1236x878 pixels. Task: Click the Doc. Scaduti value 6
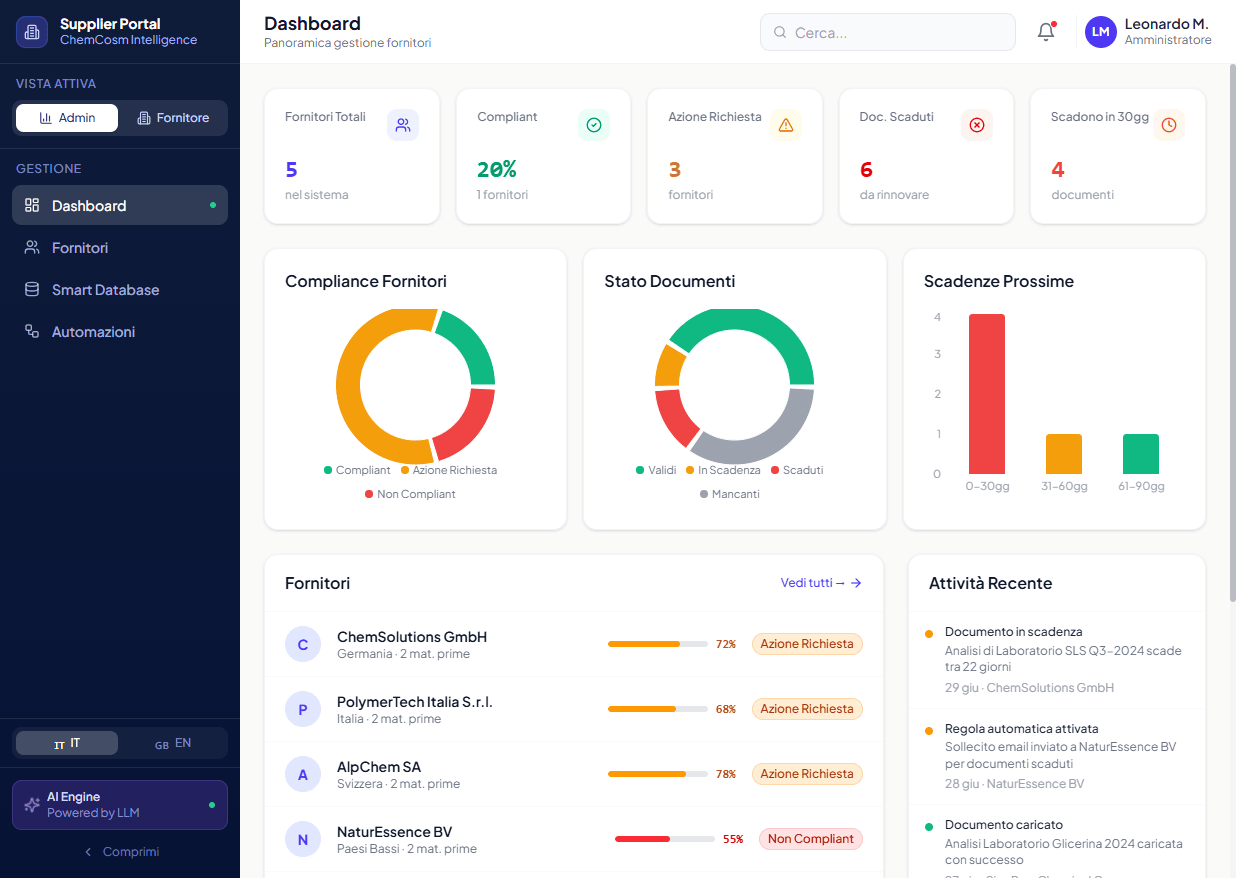coord(866,169)
